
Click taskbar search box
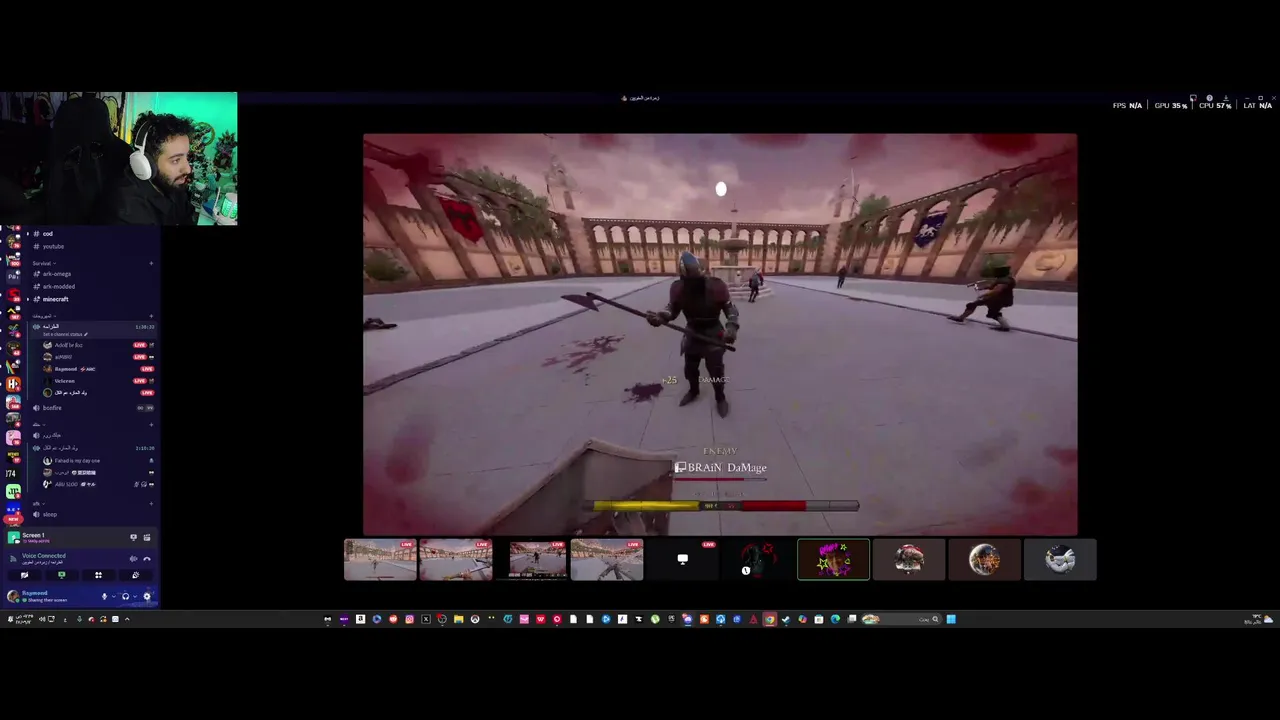pos(900,619)
